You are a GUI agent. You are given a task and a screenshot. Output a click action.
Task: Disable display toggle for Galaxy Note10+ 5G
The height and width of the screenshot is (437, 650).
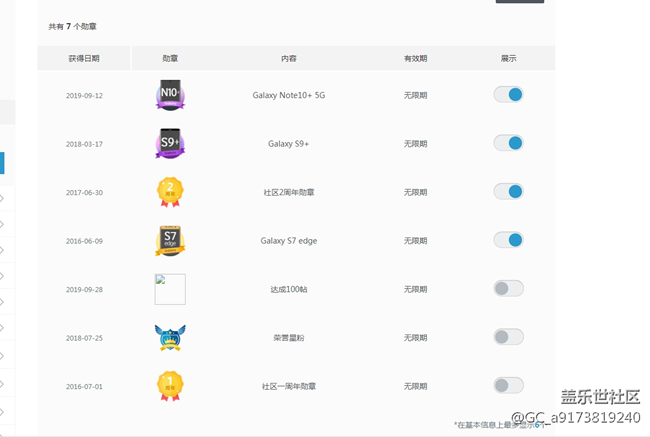pyautogui.click(x=508, y=95)
